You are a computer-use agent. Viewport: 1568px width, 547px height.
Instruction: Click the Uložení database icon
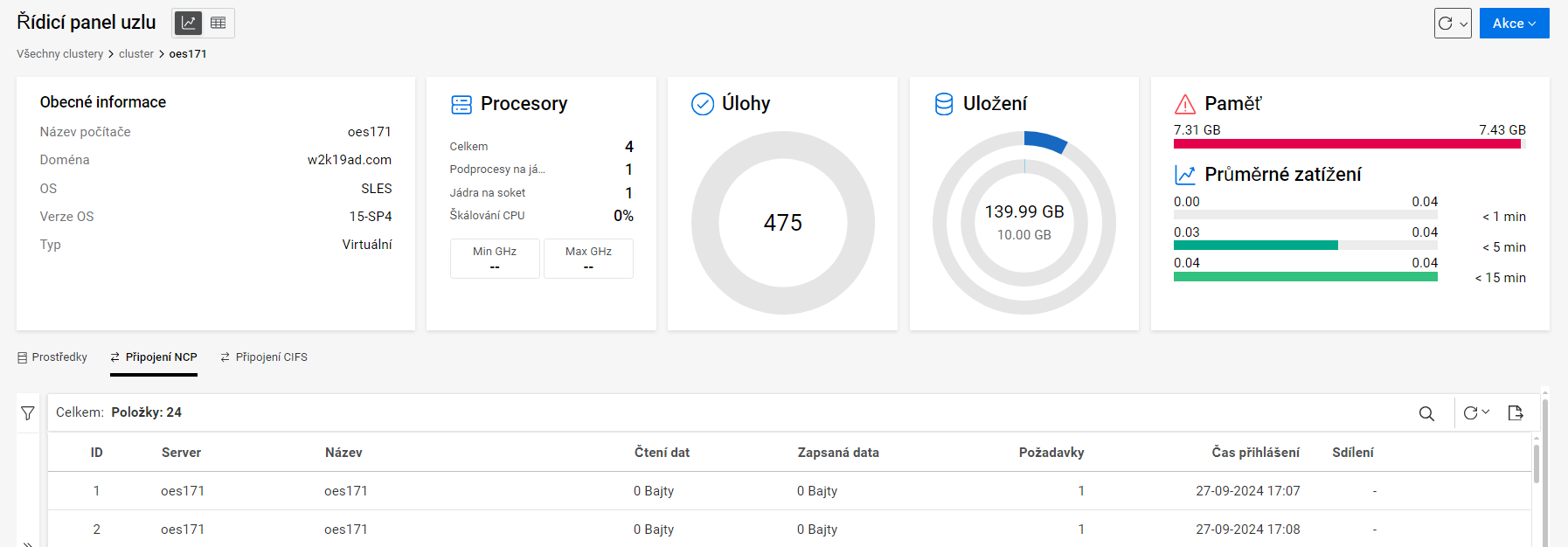coord(944,105)
